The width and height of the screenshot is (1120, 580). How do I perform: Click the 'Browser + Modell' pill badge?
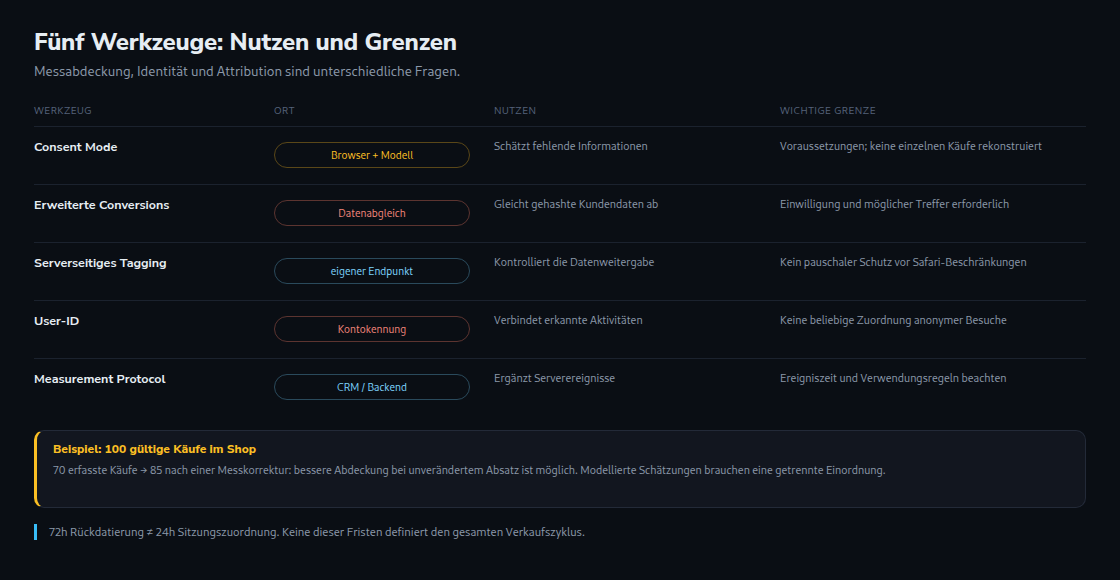click(x=371, y=155)
